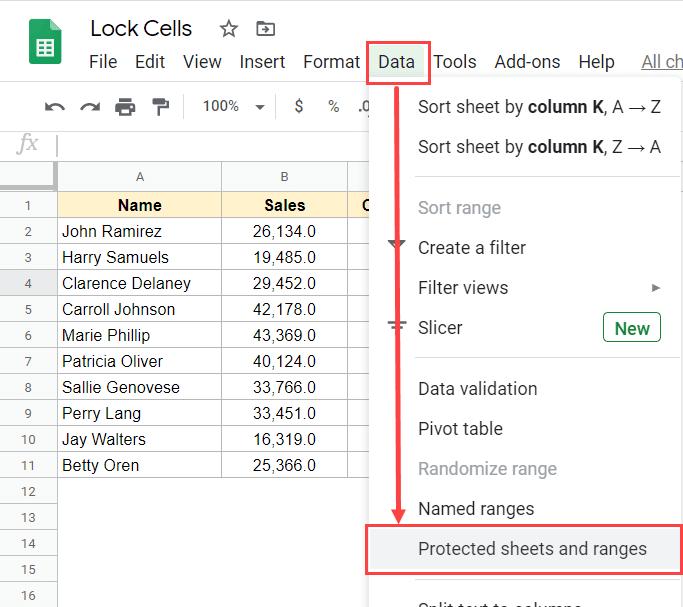Choose Sort sheet by column K, Z → A
The image size is (683, 607).
[x=525, y=147]
